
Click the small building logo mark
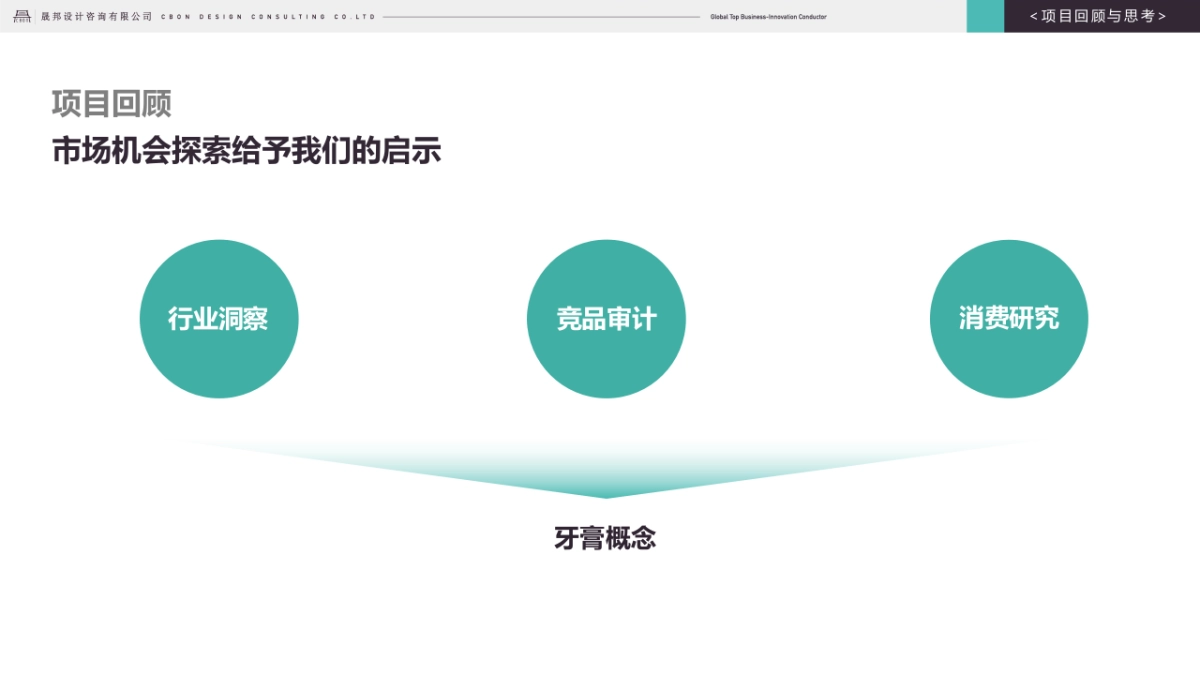[21, 16]
